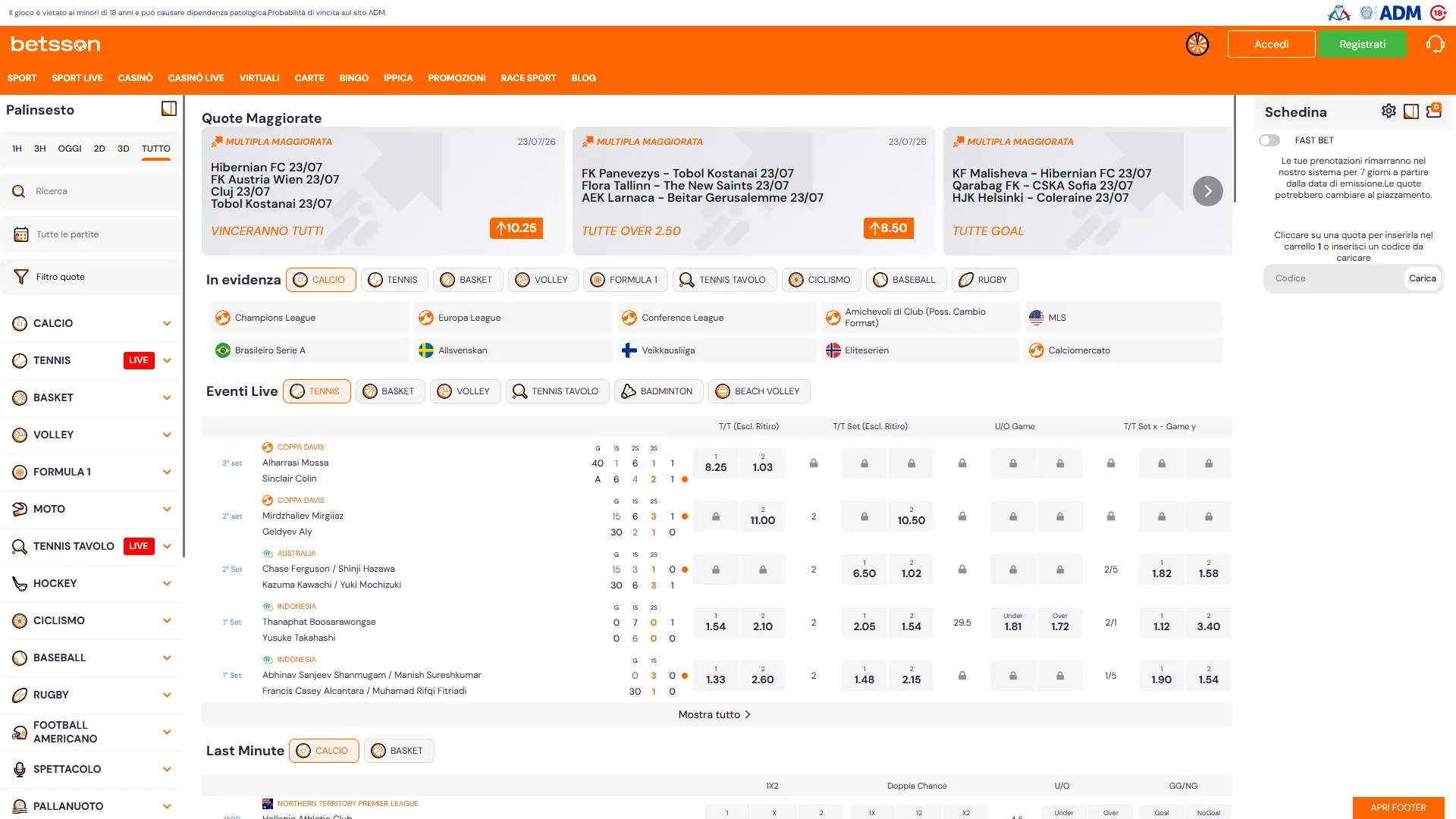The height and width of the screenshot is (819, 1456).
Task: Expand the PALLANUOTO sidebar category
Action: point(167,807)
